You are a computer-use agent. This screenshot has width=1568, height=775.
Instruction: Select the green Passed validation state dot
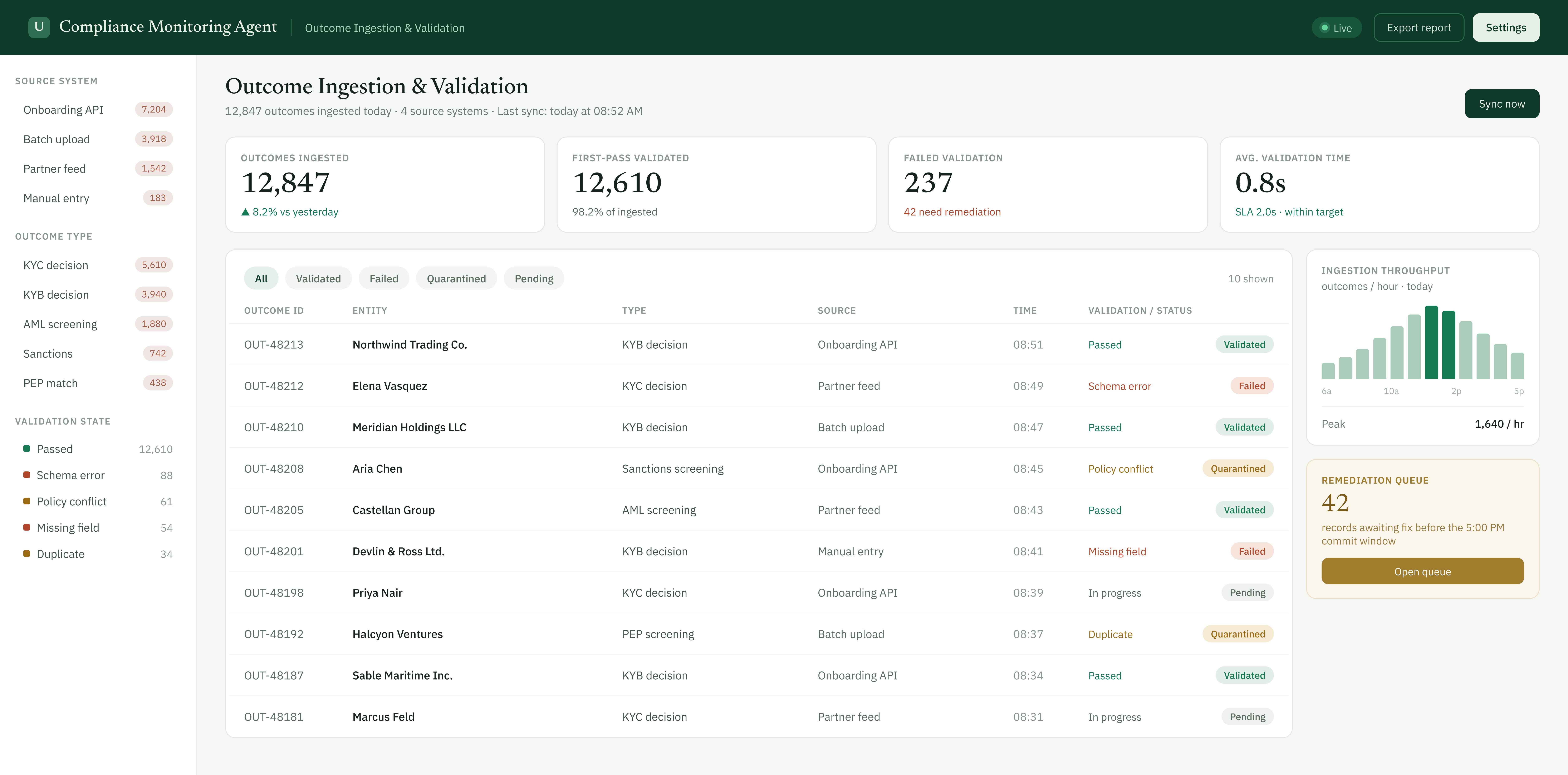tap(27, 449)
